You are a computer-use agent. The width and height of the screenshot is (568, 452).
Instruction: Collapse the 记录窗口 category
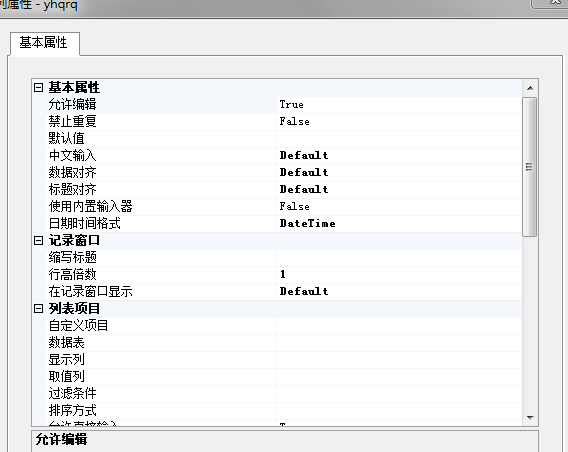(38, 240)
